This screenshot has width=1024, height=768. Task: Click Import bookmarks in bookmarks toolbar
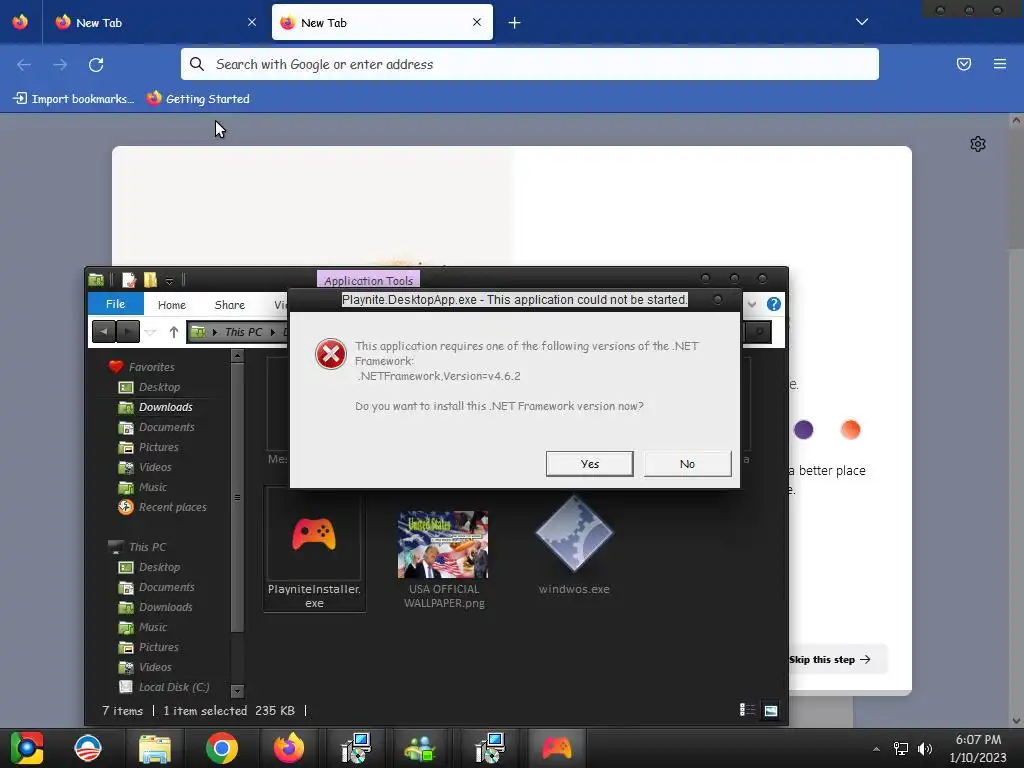(x=73, y=99)
